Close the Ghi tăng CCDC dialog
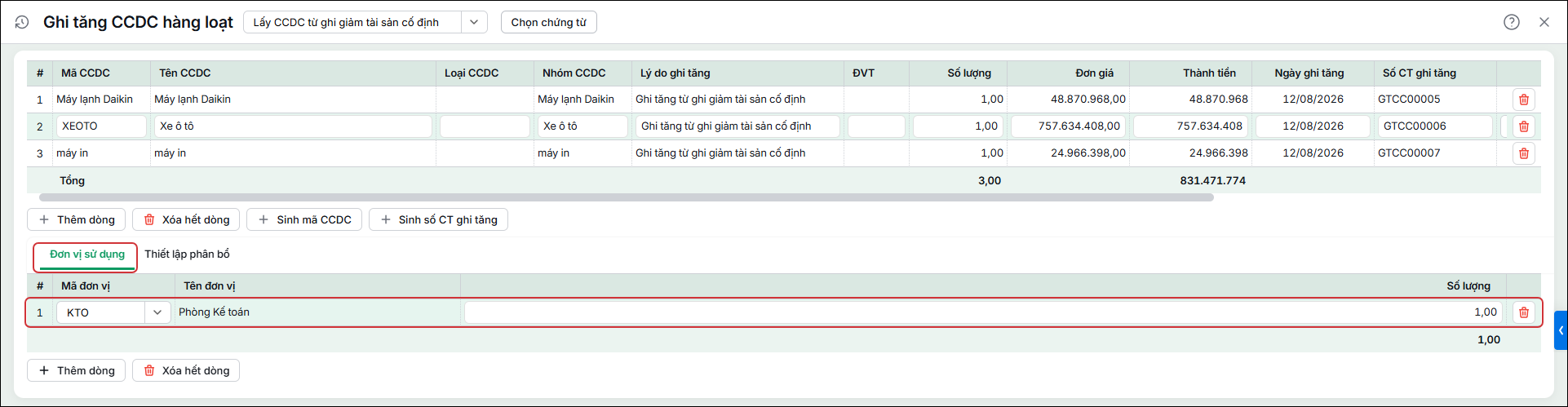The width and height of the screenshot is (1568, 407). [1544, 22]
